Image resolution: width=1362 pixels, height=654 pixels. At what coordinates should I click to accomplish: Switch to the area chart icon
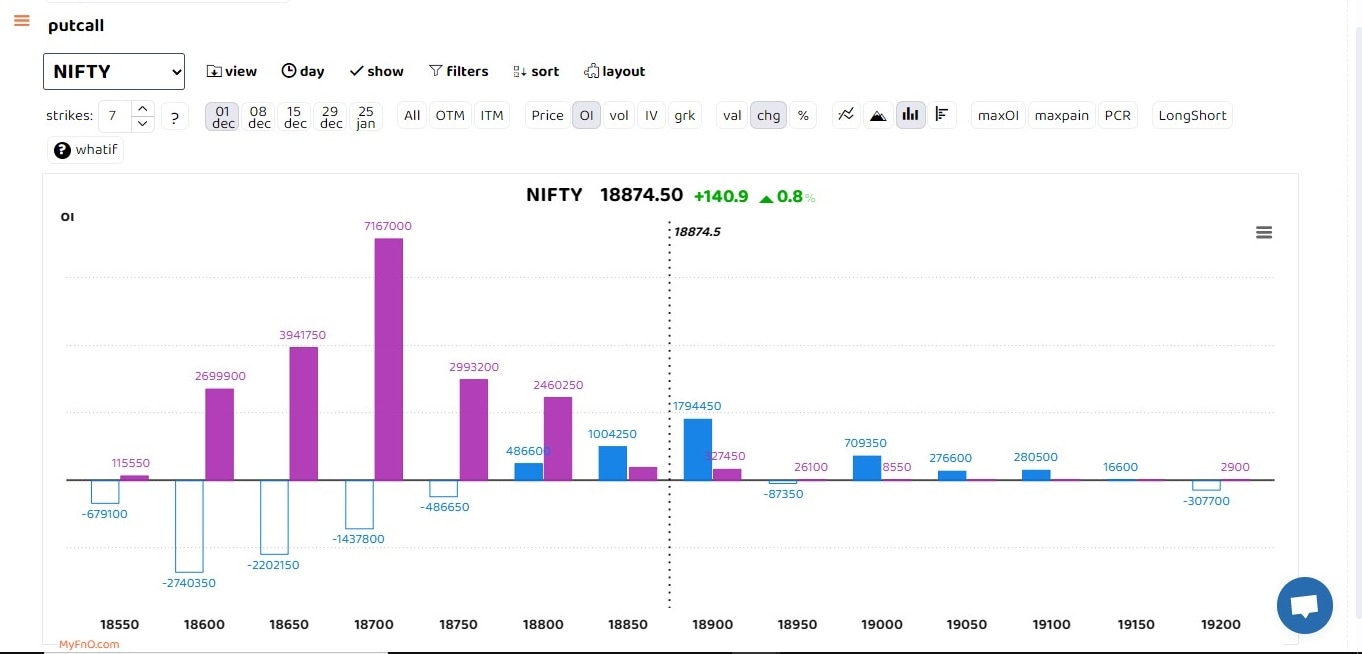pos(878,115)
